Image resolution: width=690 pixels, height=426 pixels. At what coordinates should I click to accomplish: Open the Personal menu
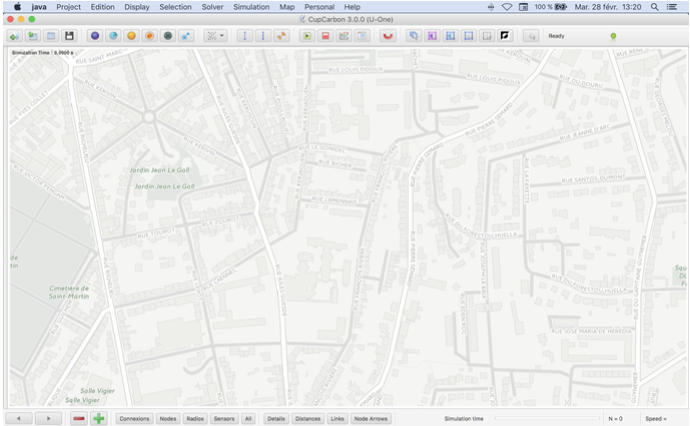click(x=319, y=7)
